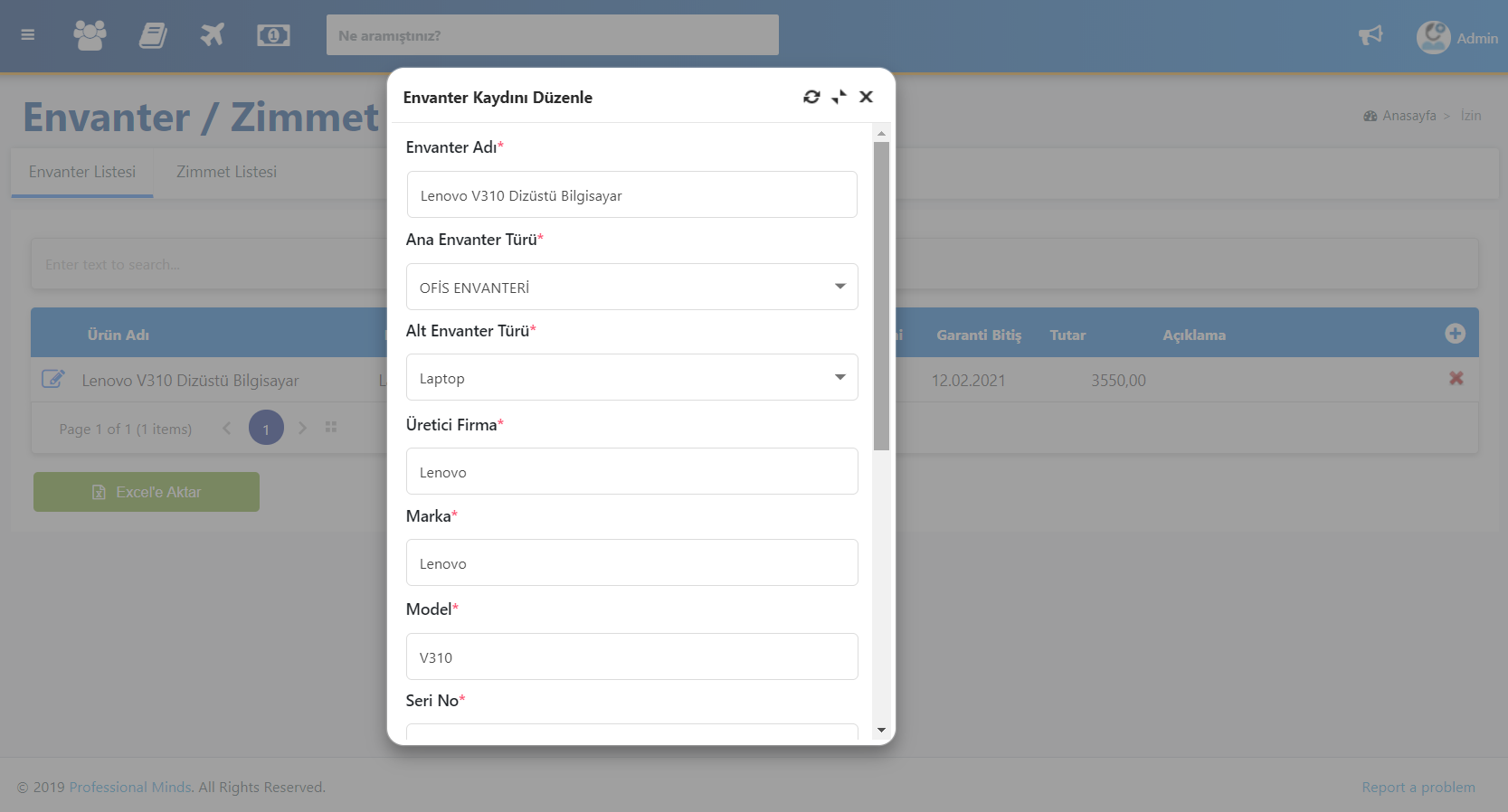This screenshot has width=1508, height=812.
Task: Select the Envanter Listesi tab
Action: click(x=82, y=172)
